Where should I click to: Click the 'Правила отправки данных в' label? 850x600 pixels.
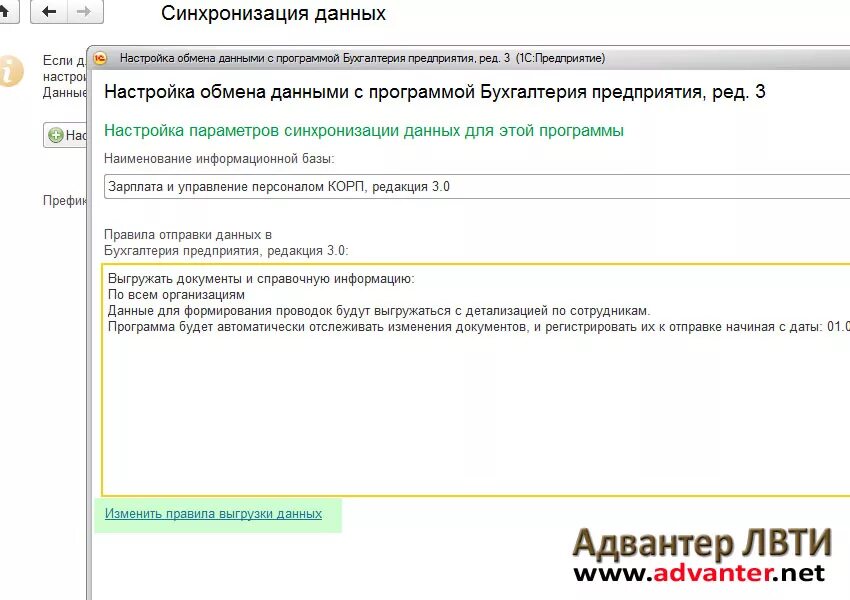(188, 235)
